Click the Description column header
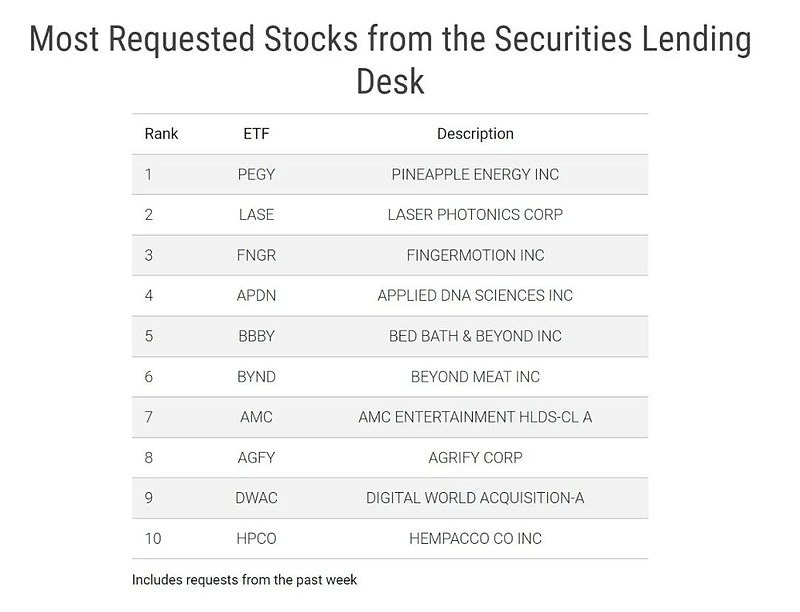800x612 pixels. 475,134
